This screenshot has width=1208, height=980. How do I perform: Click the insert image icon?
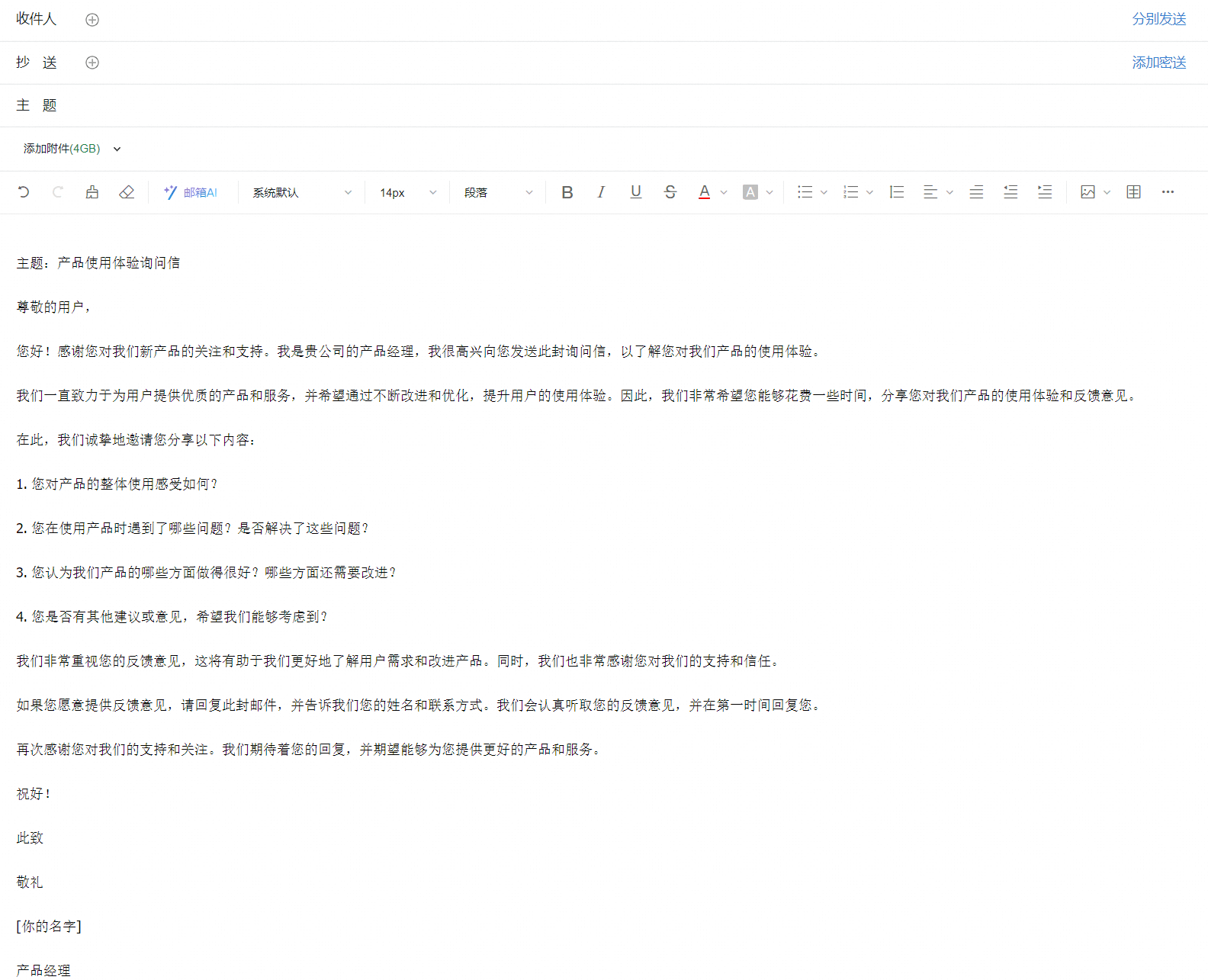[1088, 192]
